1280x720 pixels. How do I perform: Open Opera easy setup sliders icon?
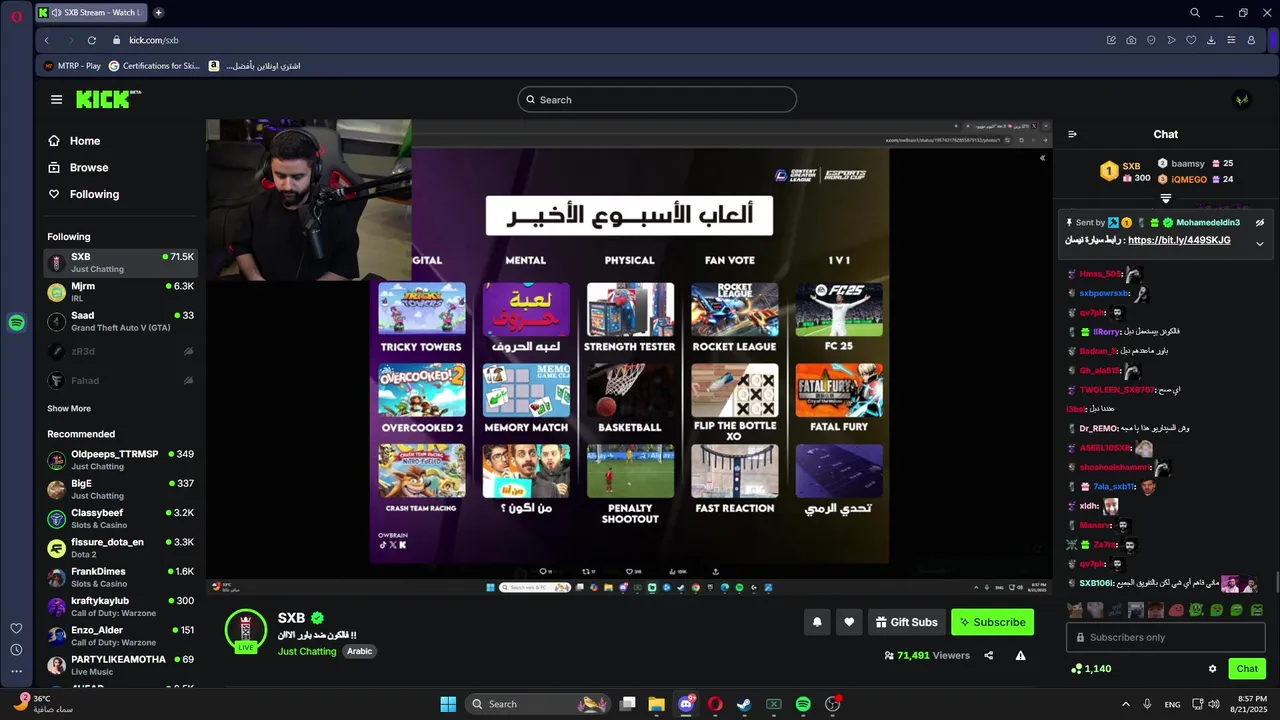click(1231, 40)
